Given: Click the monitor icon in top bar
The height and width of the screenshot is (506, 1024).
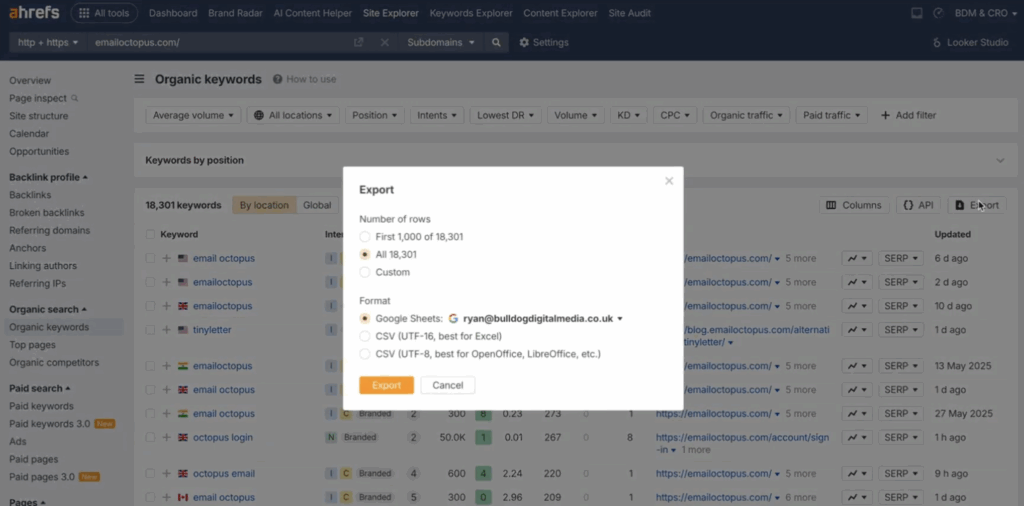Looking at the screenshot, I should [916, 13].
